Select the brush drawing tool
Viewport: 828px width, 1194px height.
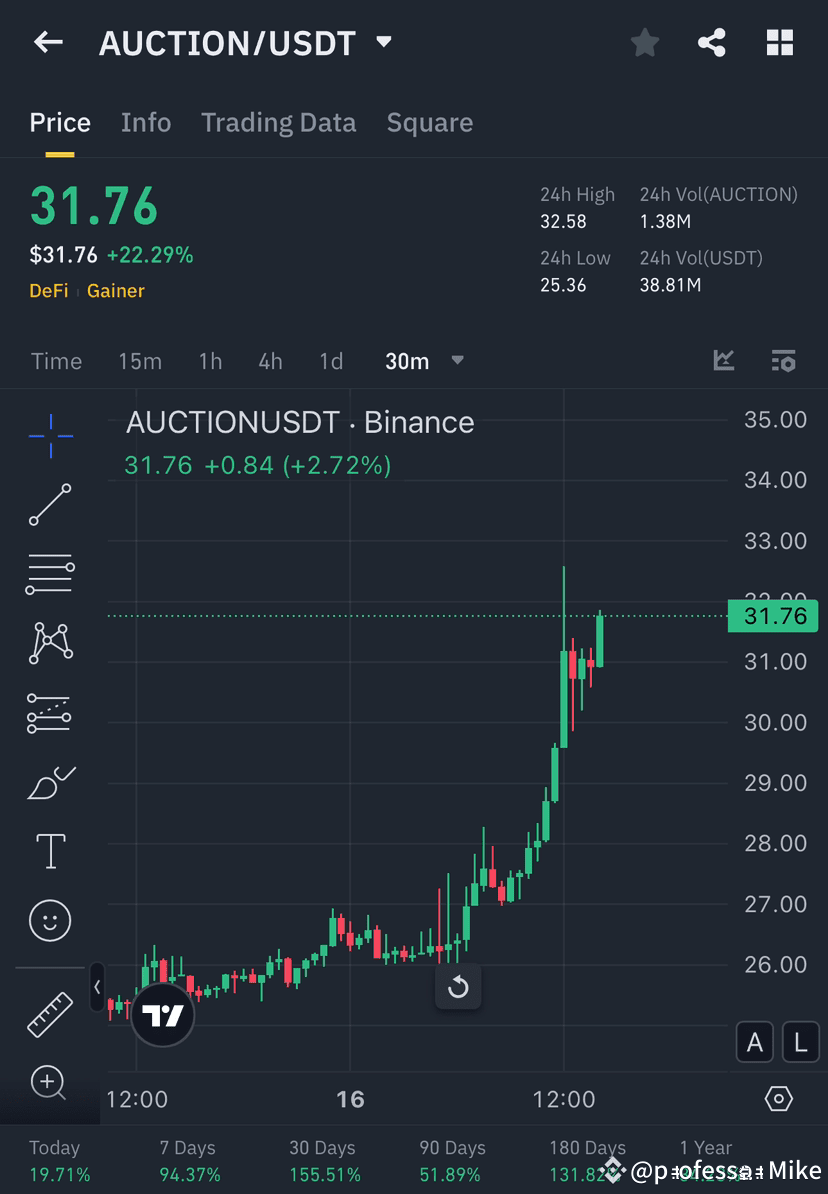click(x=50, y=782)
